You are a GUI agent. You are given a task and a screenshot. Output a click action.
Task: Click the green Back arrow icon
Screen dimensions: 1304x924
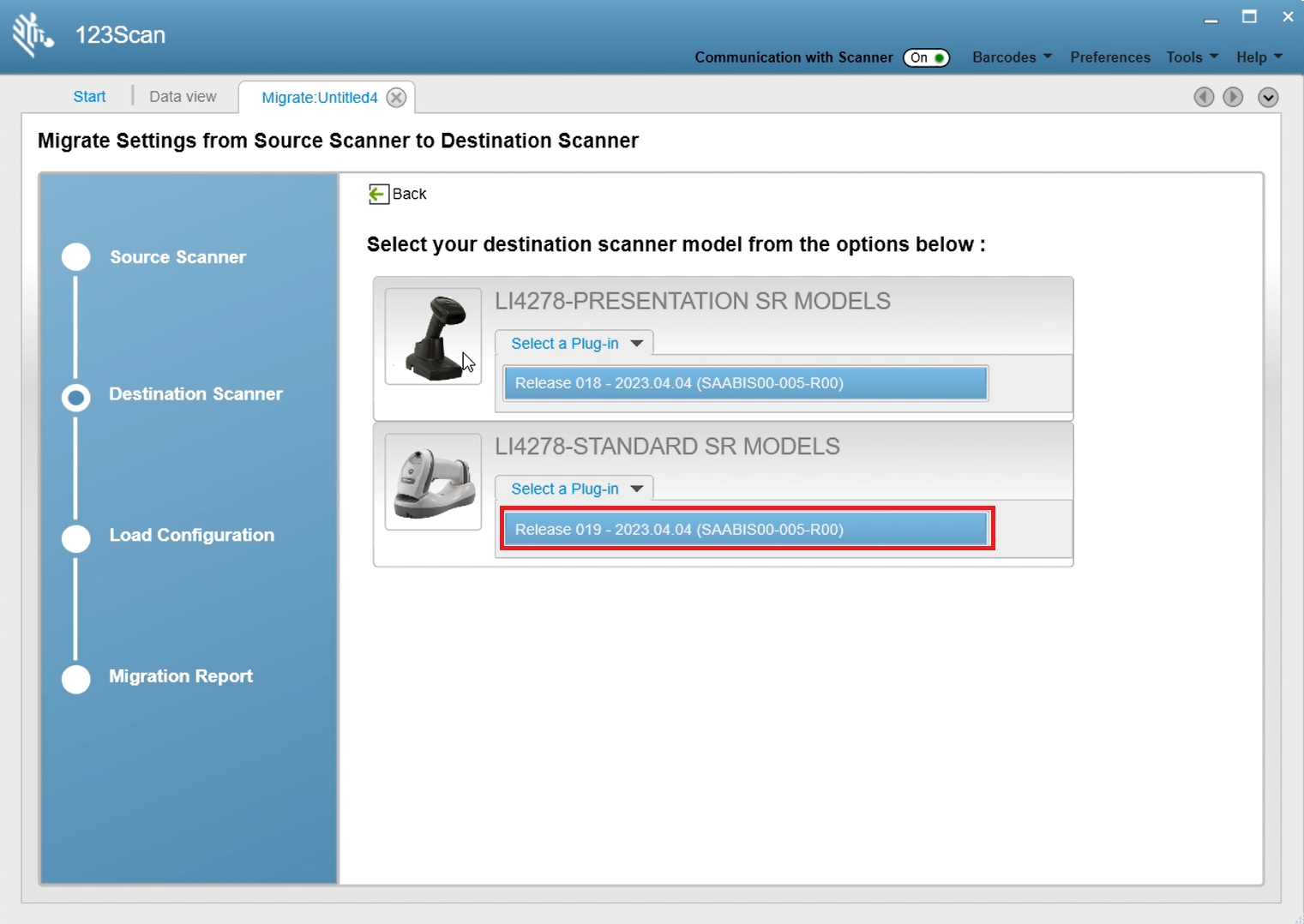point(378,195)
